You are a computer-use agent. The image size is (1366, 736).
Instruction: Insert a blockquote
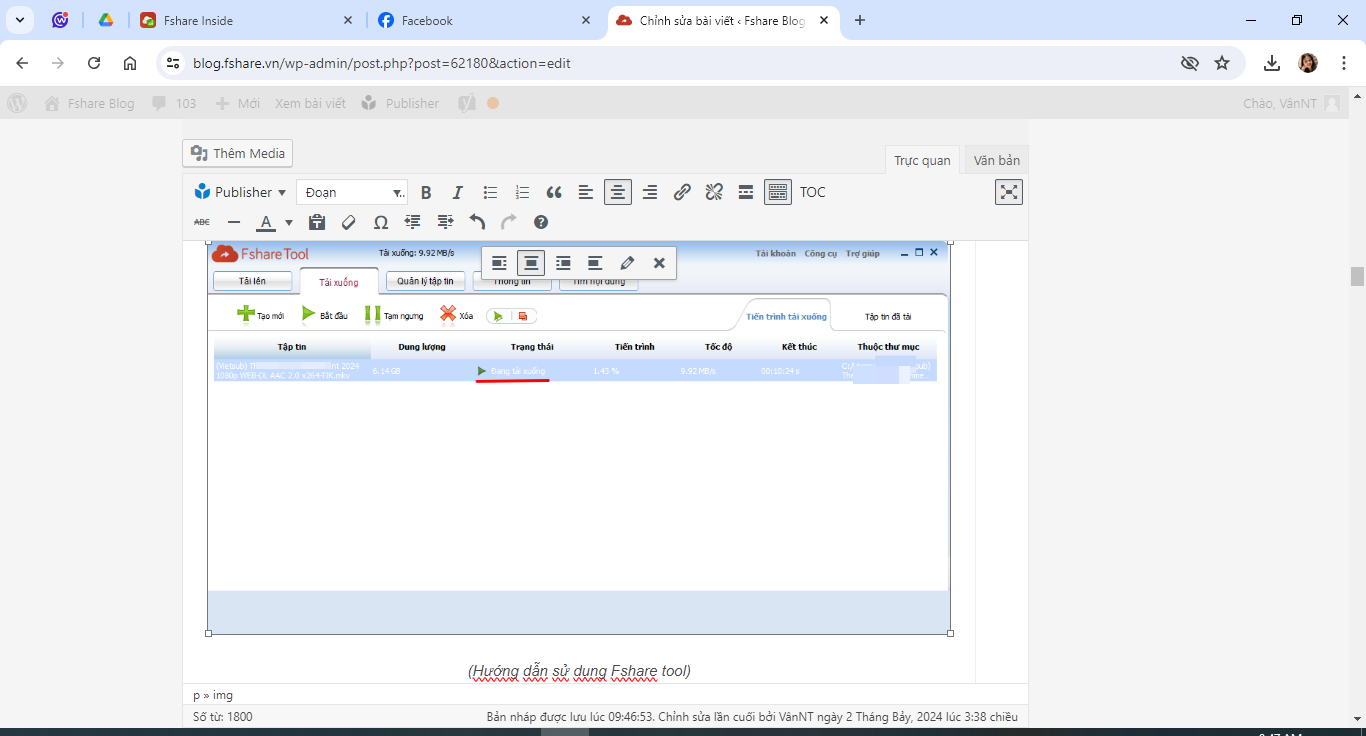click(554, 192)
